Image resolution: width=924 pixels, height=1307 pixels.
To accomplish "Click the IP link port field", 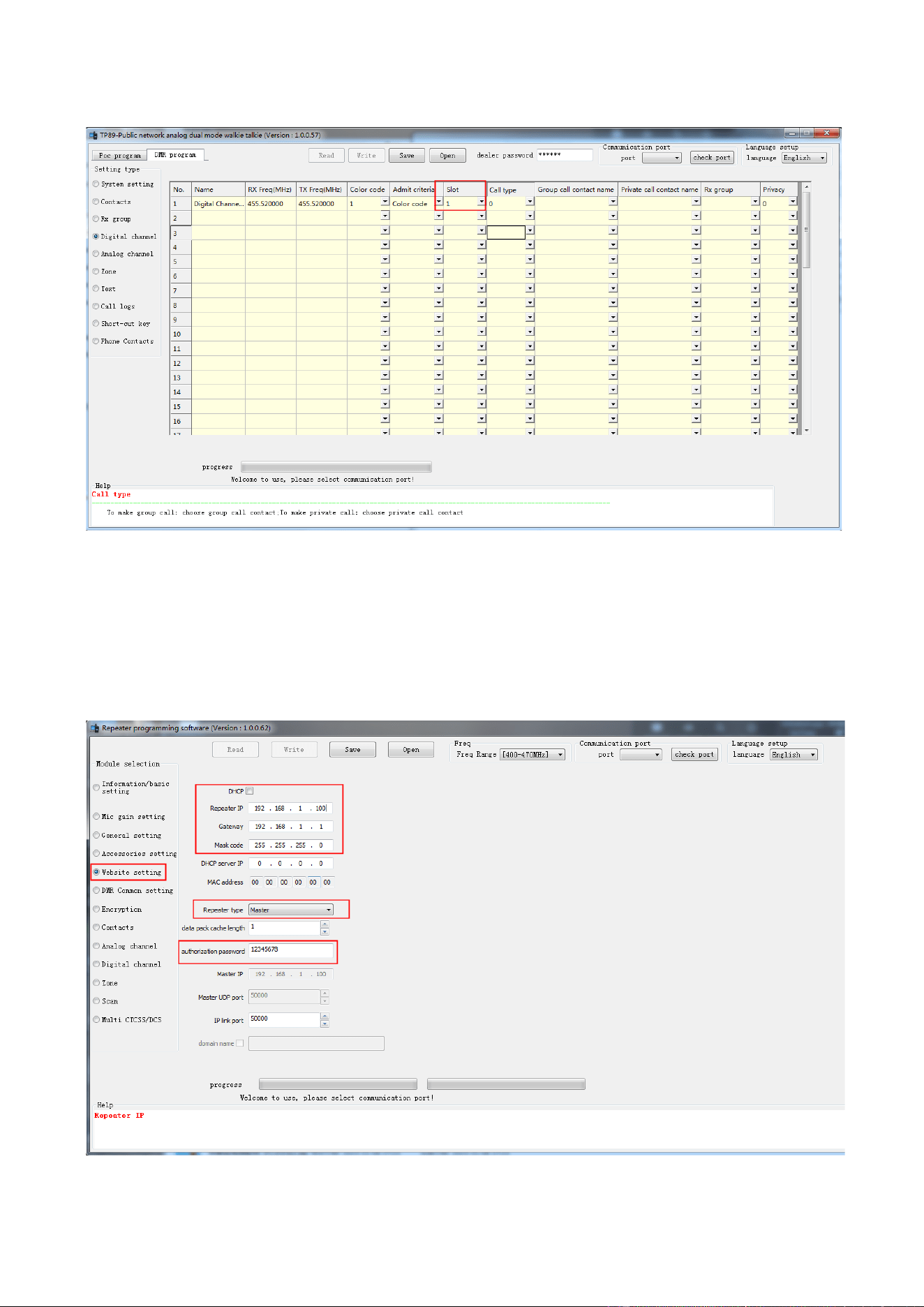I will pyautogui.click(x=284, y=1019).
